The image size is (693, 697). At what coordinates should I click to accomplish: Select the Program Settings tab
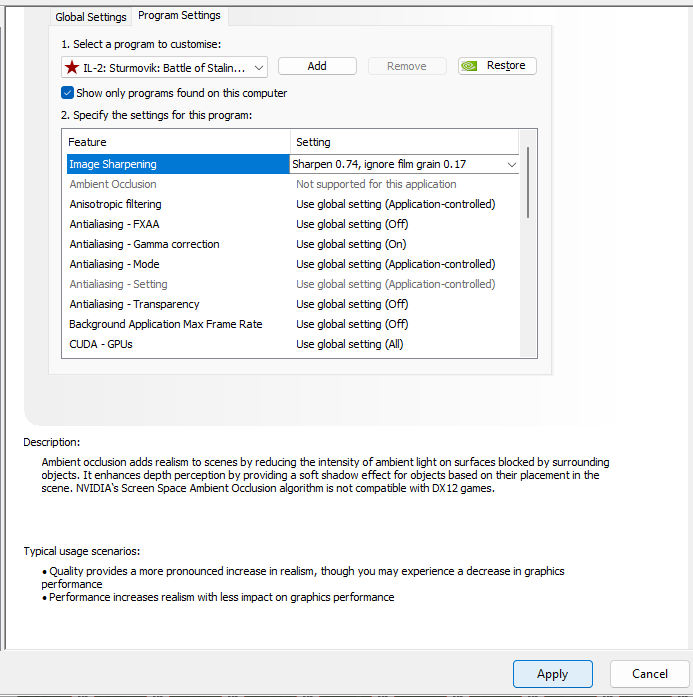point(179,16)
